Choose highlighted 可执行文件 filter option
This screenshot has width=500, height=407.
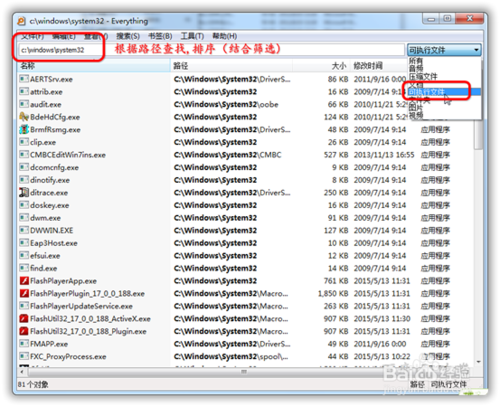coord(444,92)
